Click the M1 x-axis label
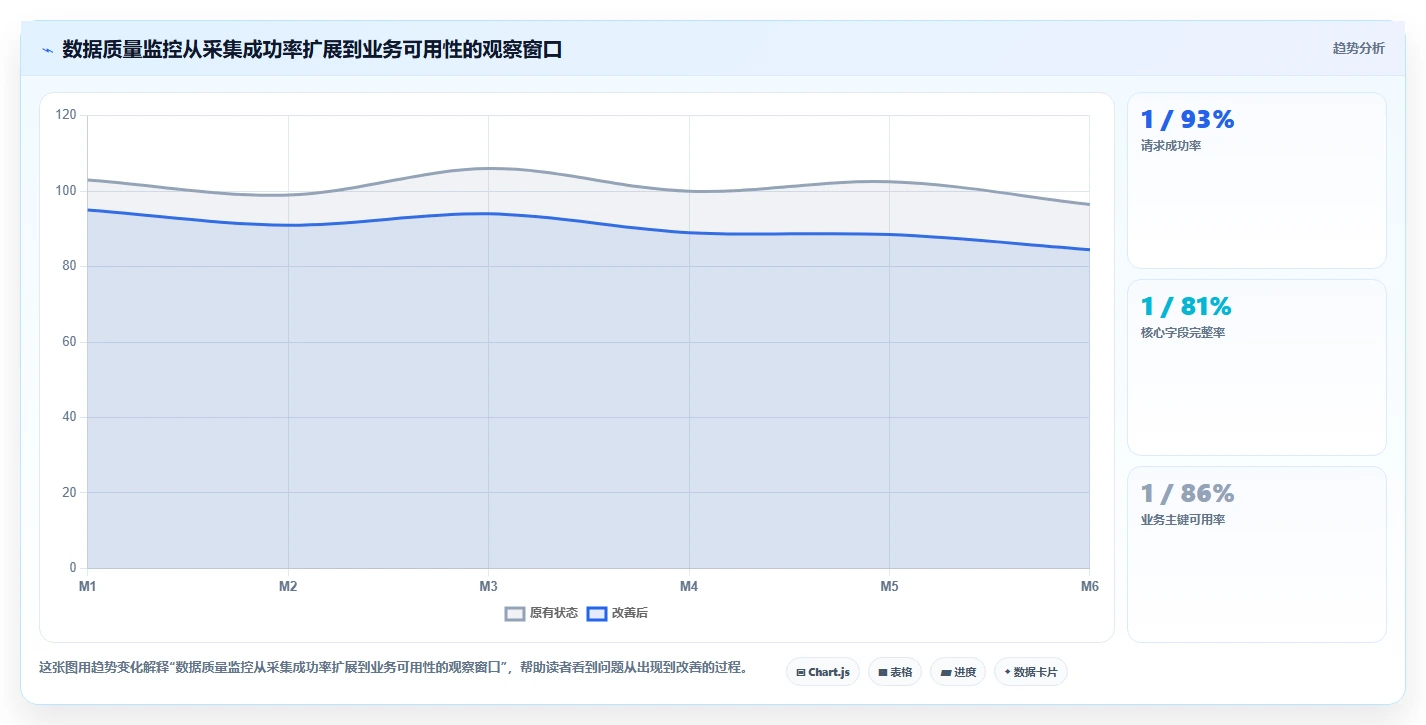1426x725 pixels. tap(88, 587)
